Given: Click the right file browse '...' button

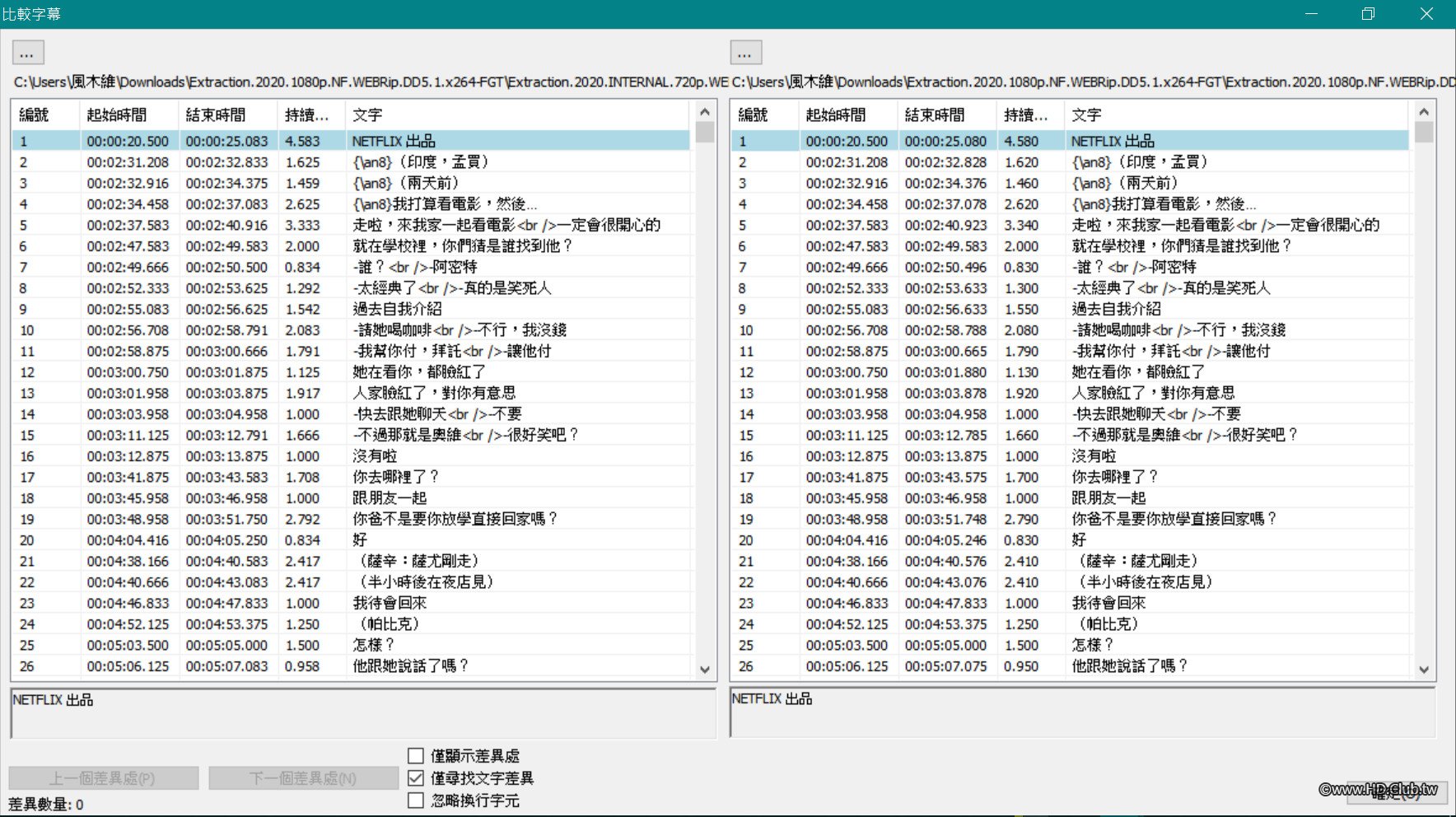Looking at the screenshot, I should 745,54.
